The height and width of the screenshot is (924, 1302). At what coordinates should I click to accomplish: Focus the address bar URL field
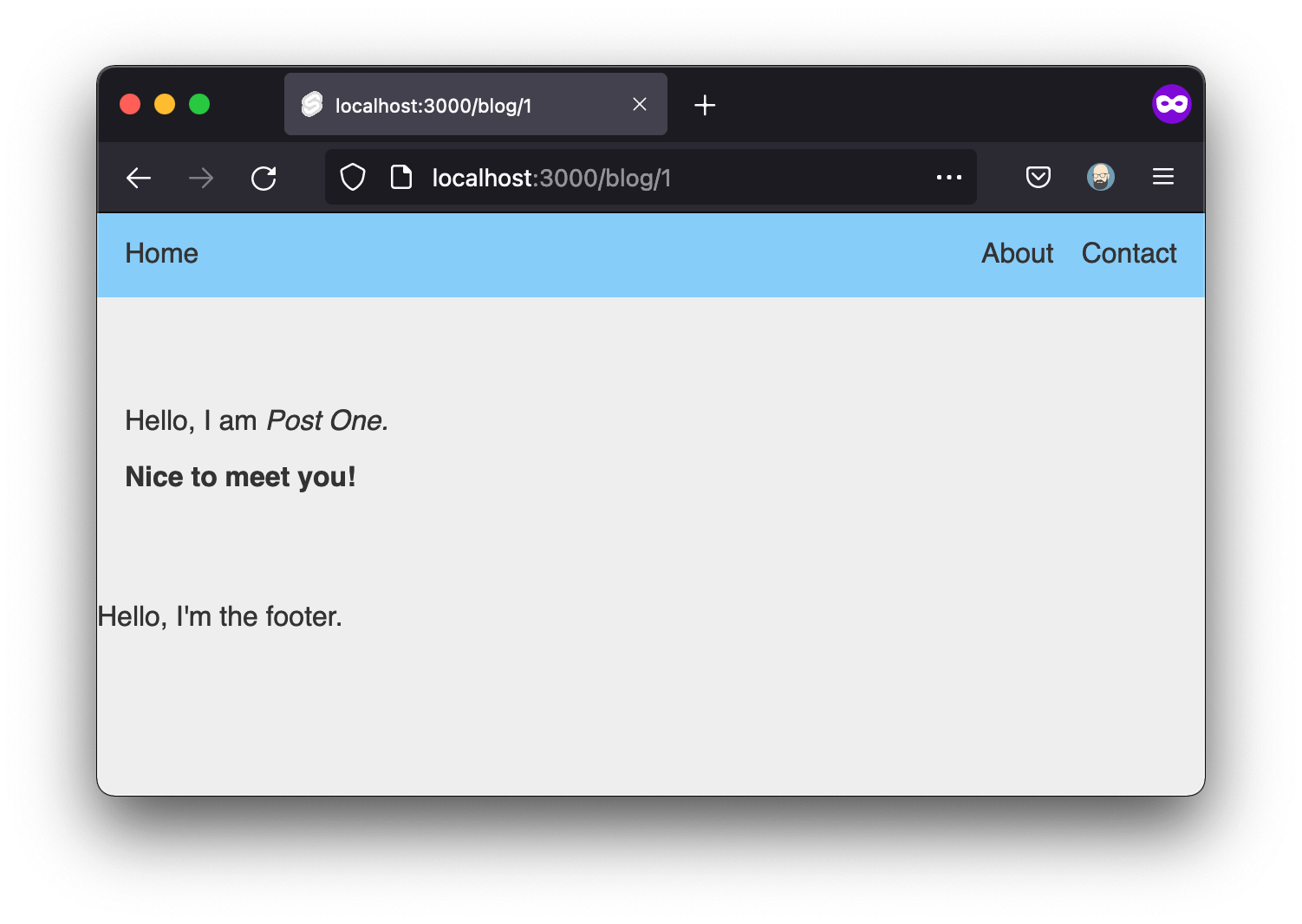(651, 178)
